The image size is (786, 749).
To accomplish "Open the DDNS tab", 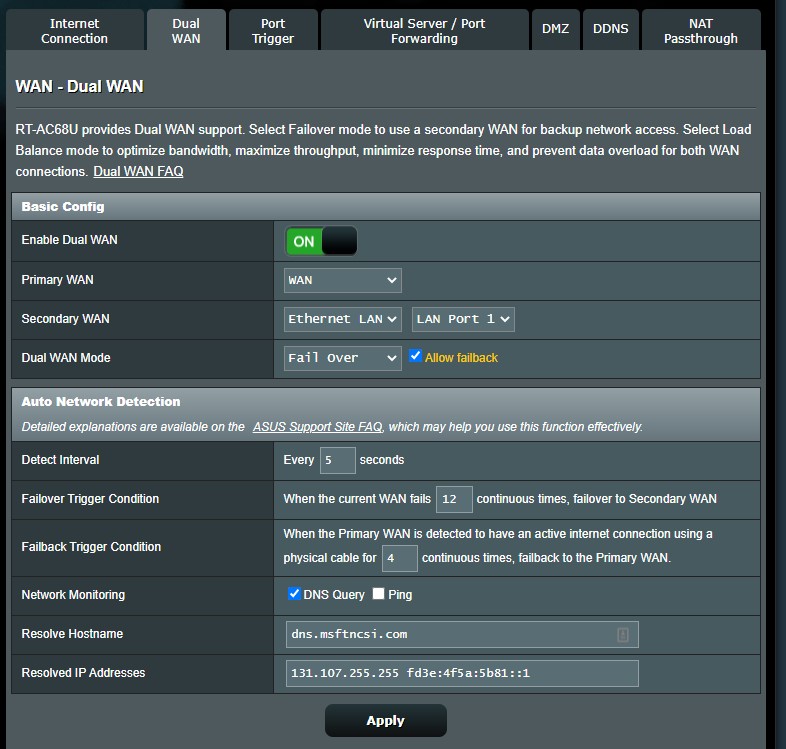I will 611,29.
